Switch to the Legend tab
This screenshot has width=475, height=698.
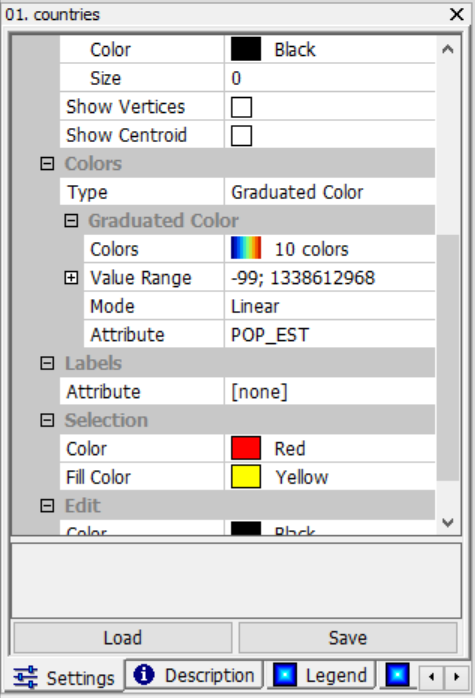click(320, 675)
